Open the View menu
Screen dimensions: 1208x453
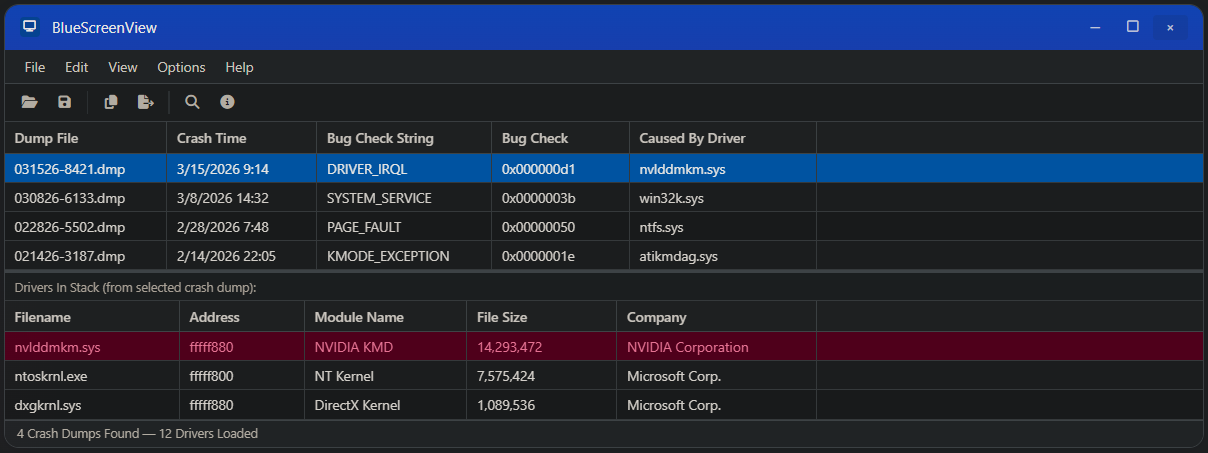tap(123, 67)
